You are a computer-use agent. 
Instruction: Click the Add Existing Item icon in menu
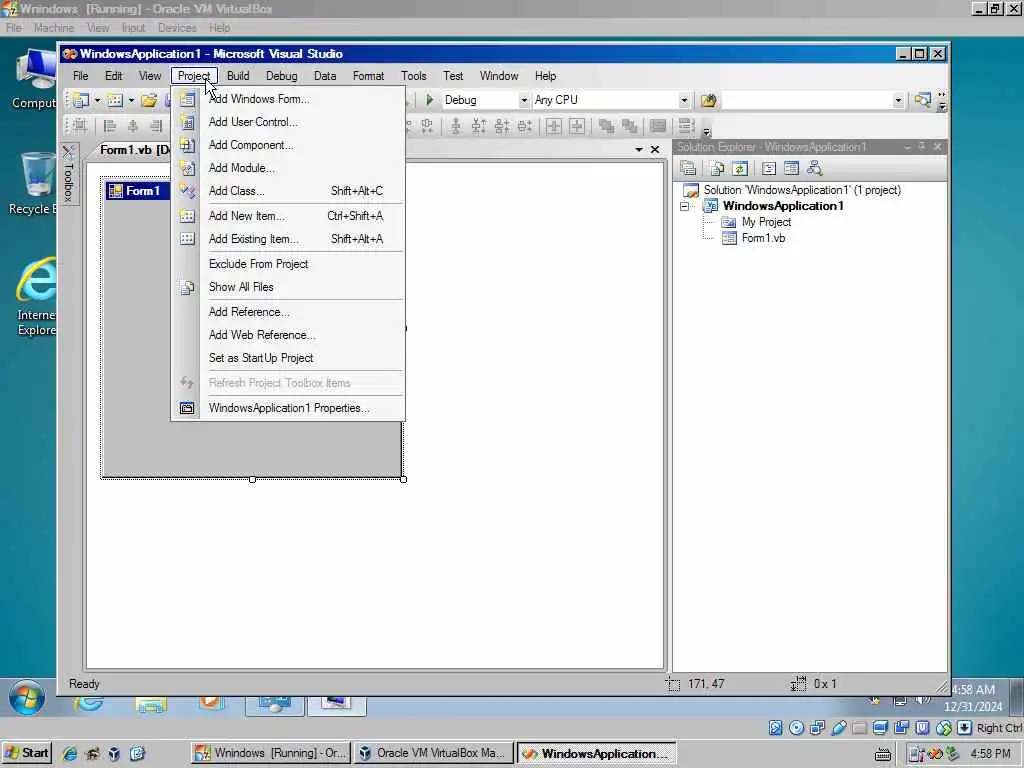coord(187,239)
